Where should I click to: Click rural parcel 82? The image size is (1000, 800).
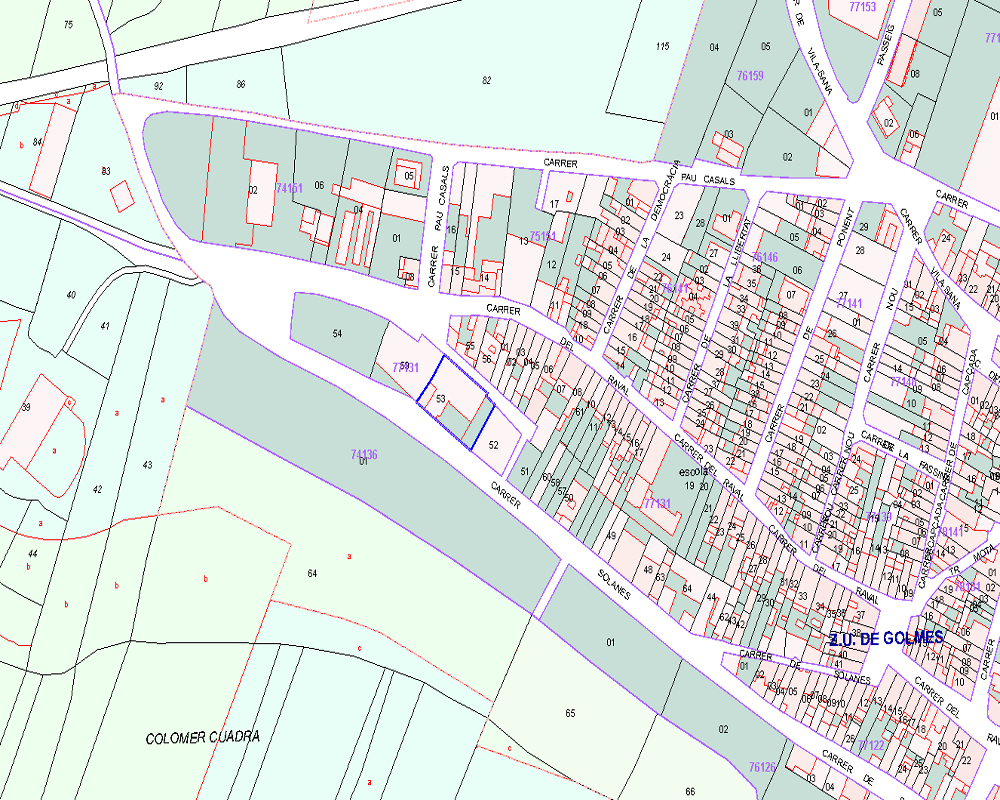tap(487, 80)
